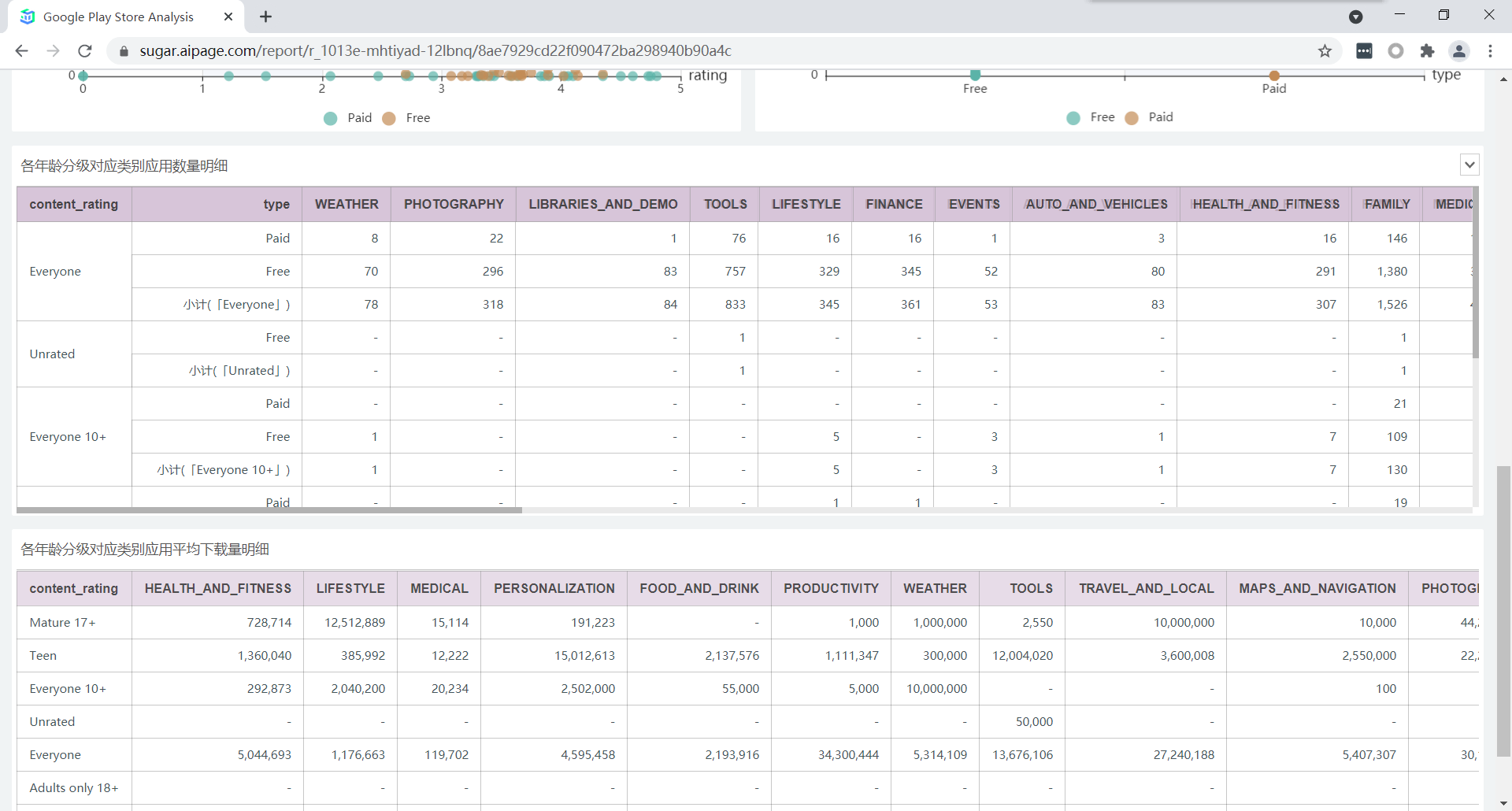Image resolution: width=1512 pixels, height=811 pixels.
Task: Open the extensions puzzle icon
Action: (x=1427, y=50)
